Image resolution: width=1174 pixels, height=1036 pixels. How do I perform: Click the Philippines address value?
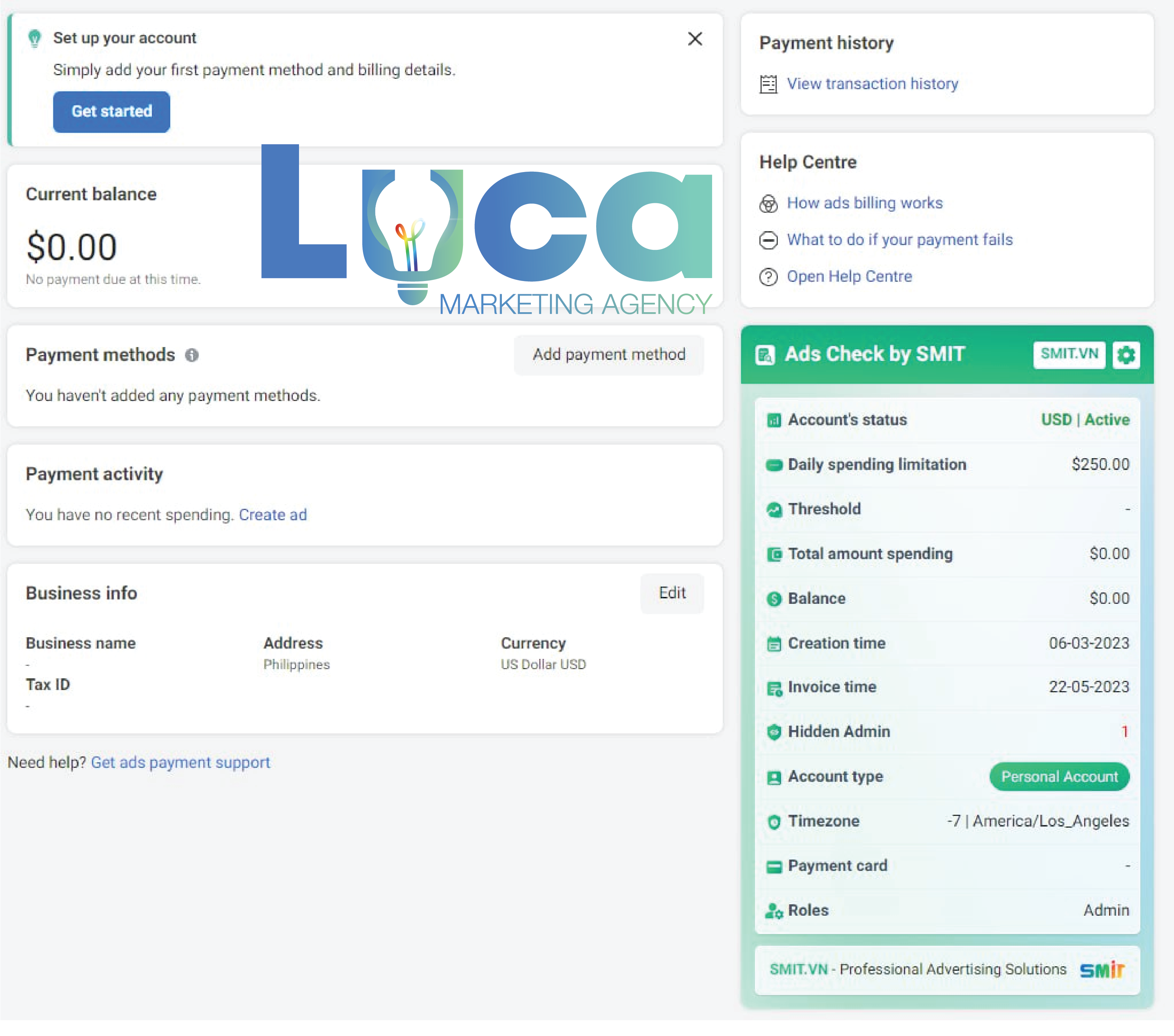(x=296, y=664)
